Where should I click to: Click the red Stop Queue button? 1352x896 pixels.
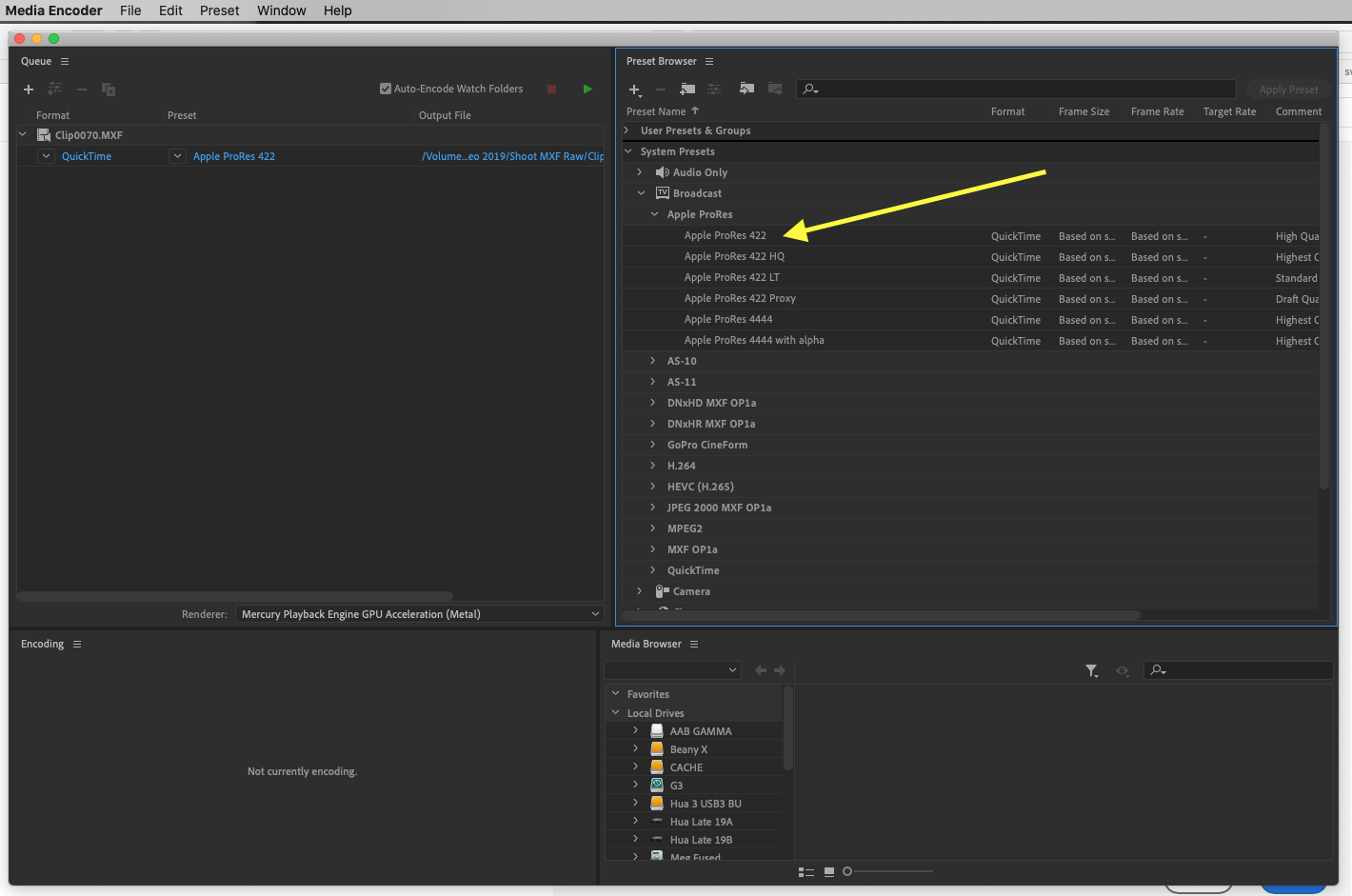coord(551,89)
